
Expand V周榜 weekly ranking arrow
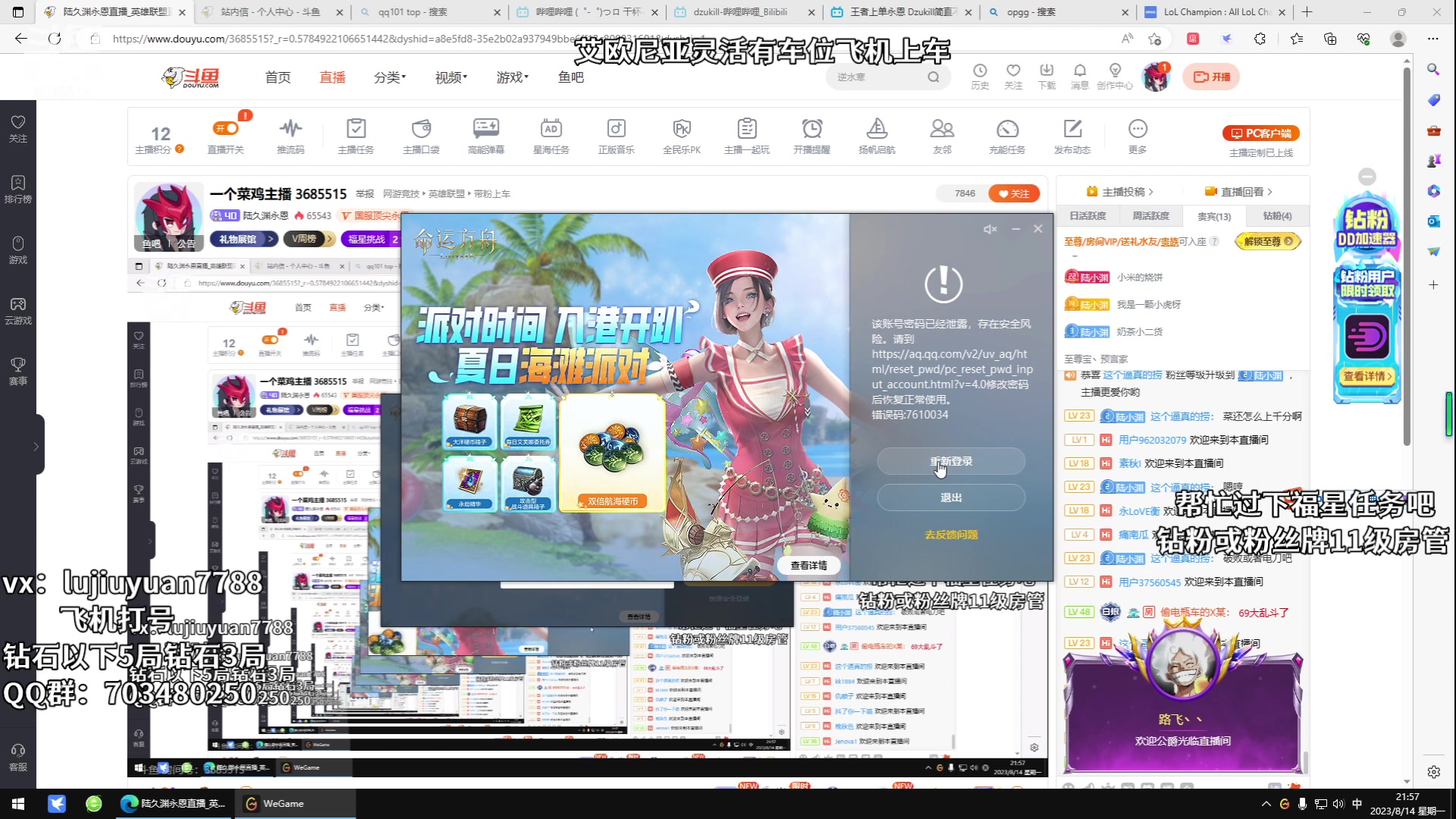tap(329, 240)
